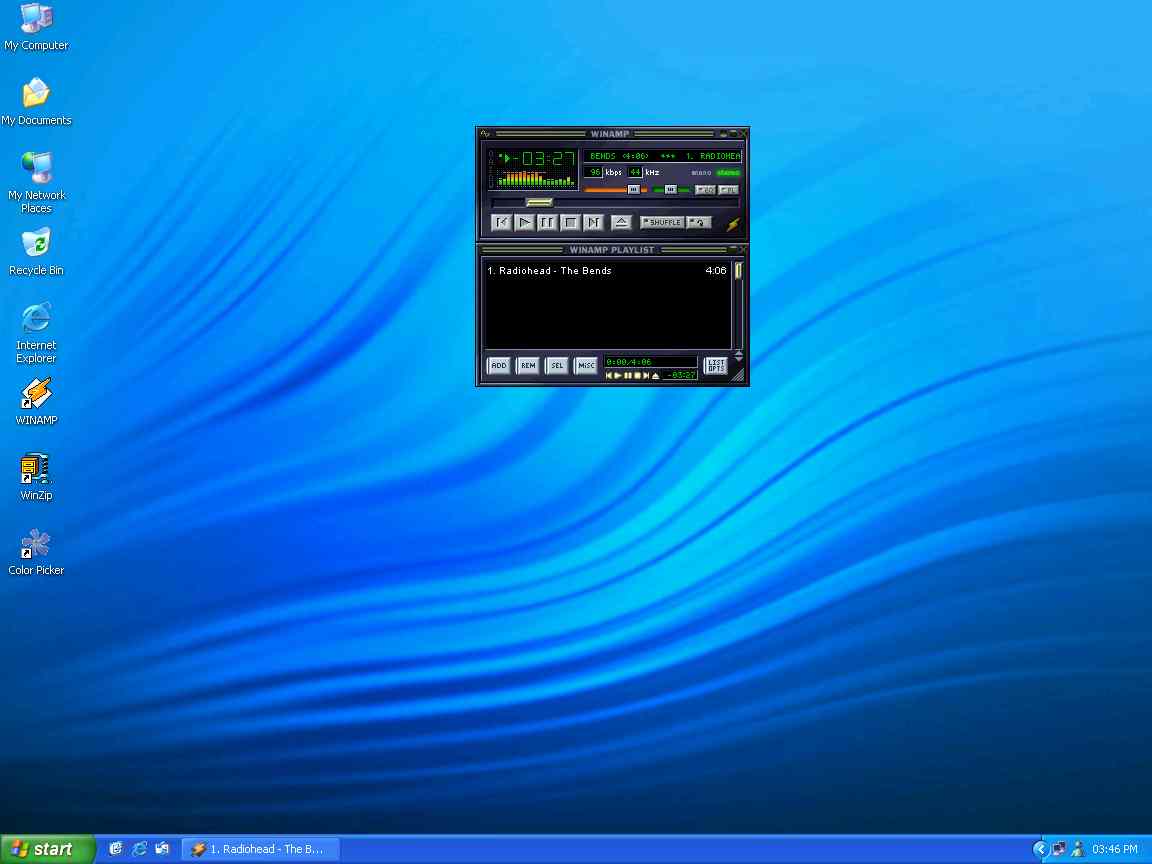Screen dimensions: 1152x864
Task: Open the LIST OPTS menu
Action: (715, 366)
